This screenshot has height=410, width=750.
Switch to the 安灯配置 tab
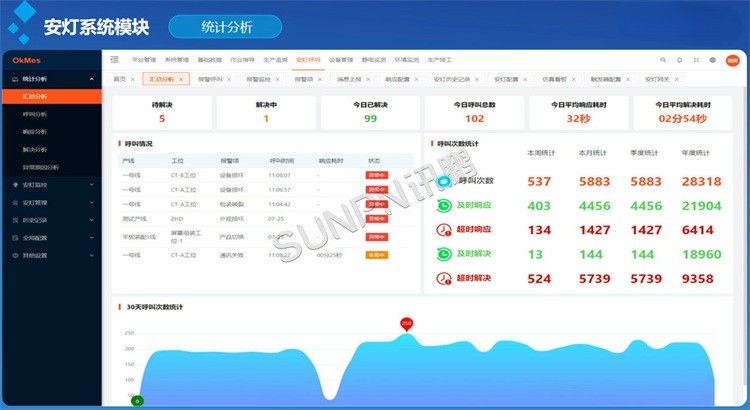pos(506,79)
